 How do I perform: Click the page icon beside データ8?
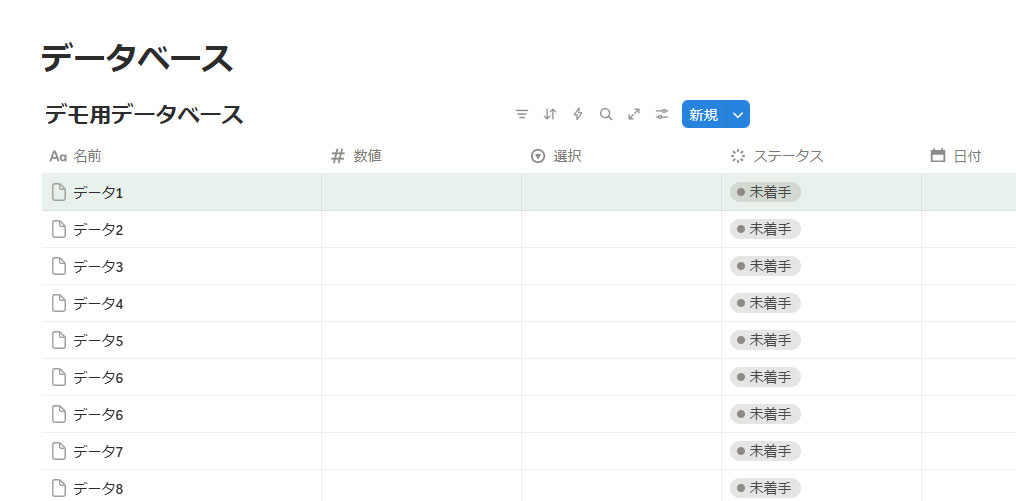[x=59, y=488]
